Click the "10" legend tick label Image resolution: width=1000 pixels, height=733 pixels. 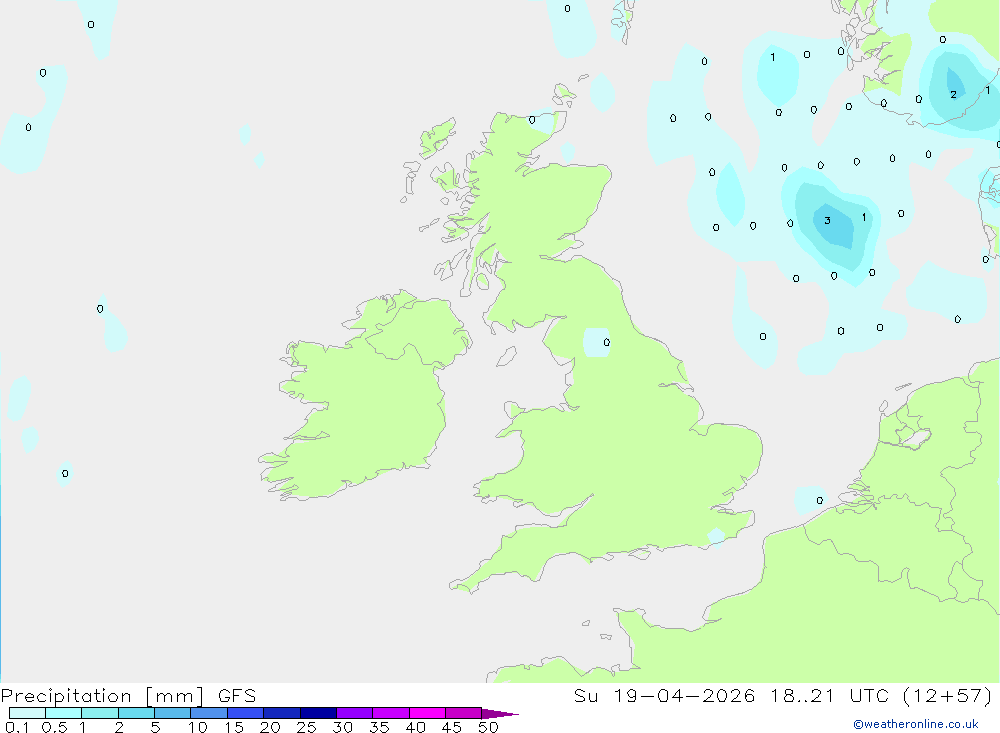[x=197, y=727]
